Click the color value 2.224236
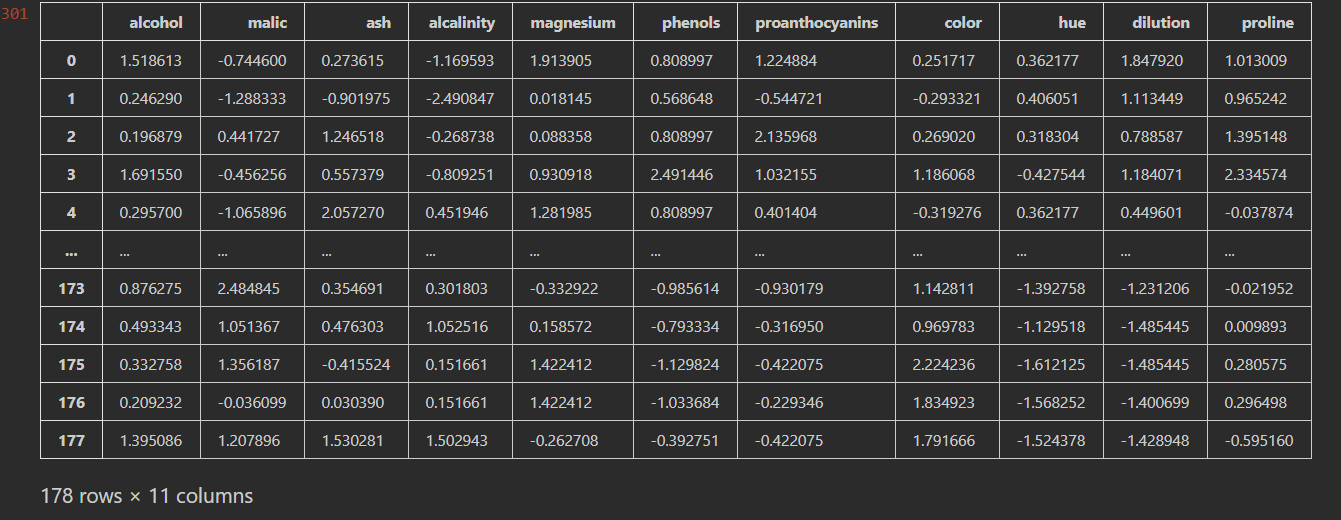 click(944, 364)
